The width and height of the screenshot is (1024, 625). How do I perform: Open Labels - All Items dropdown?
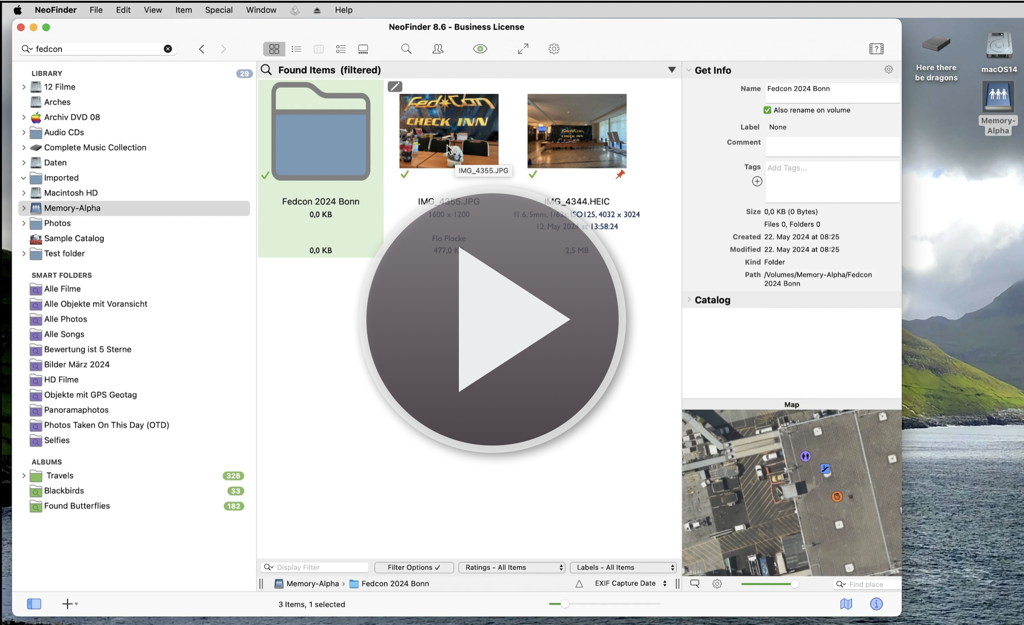624,568
